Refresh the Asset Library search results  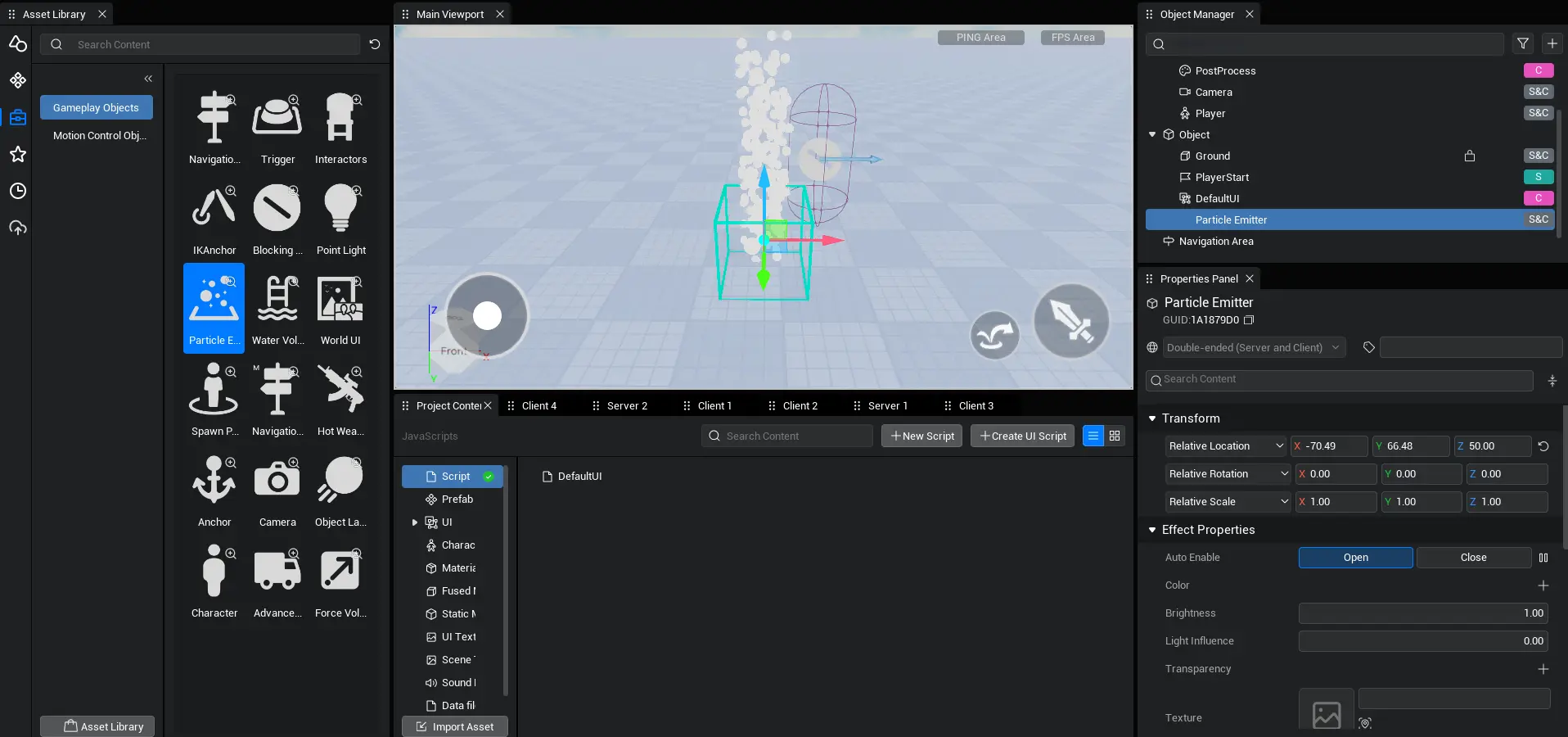point(375,44)
